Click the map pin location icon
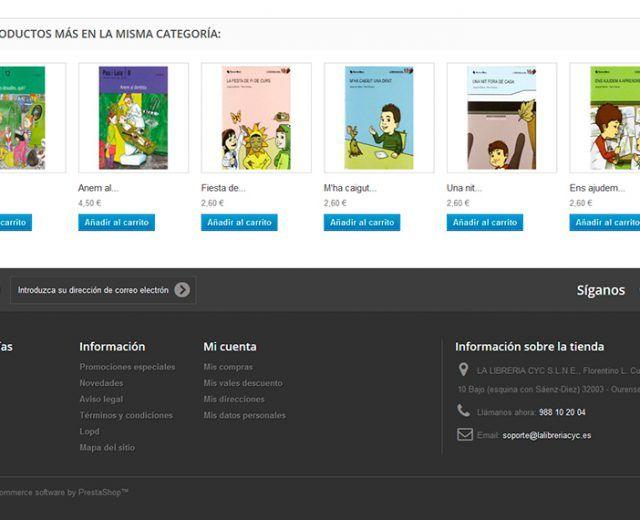 click(463, 370)
